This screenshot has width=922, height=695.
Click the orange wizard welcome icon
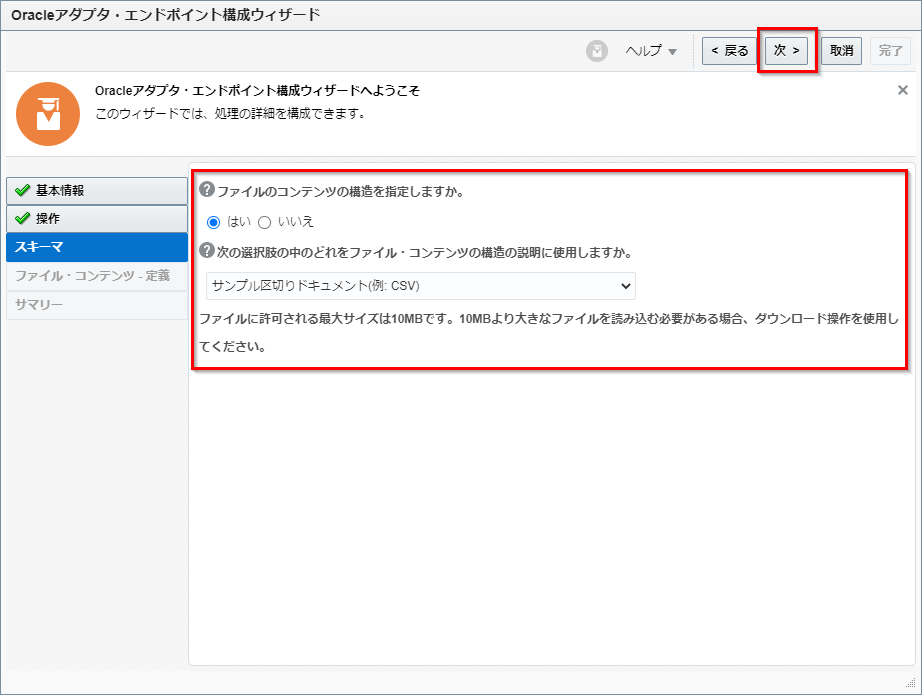pos(48,113)
